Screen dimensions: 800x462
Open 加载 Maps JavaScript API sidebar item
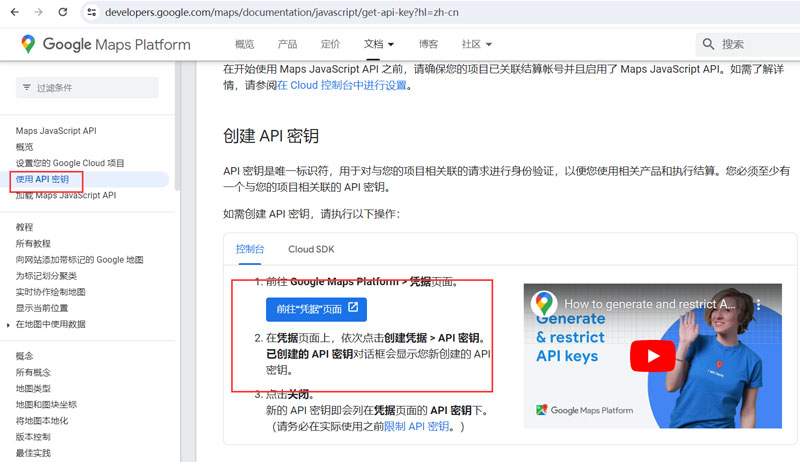tap(66, 195)
